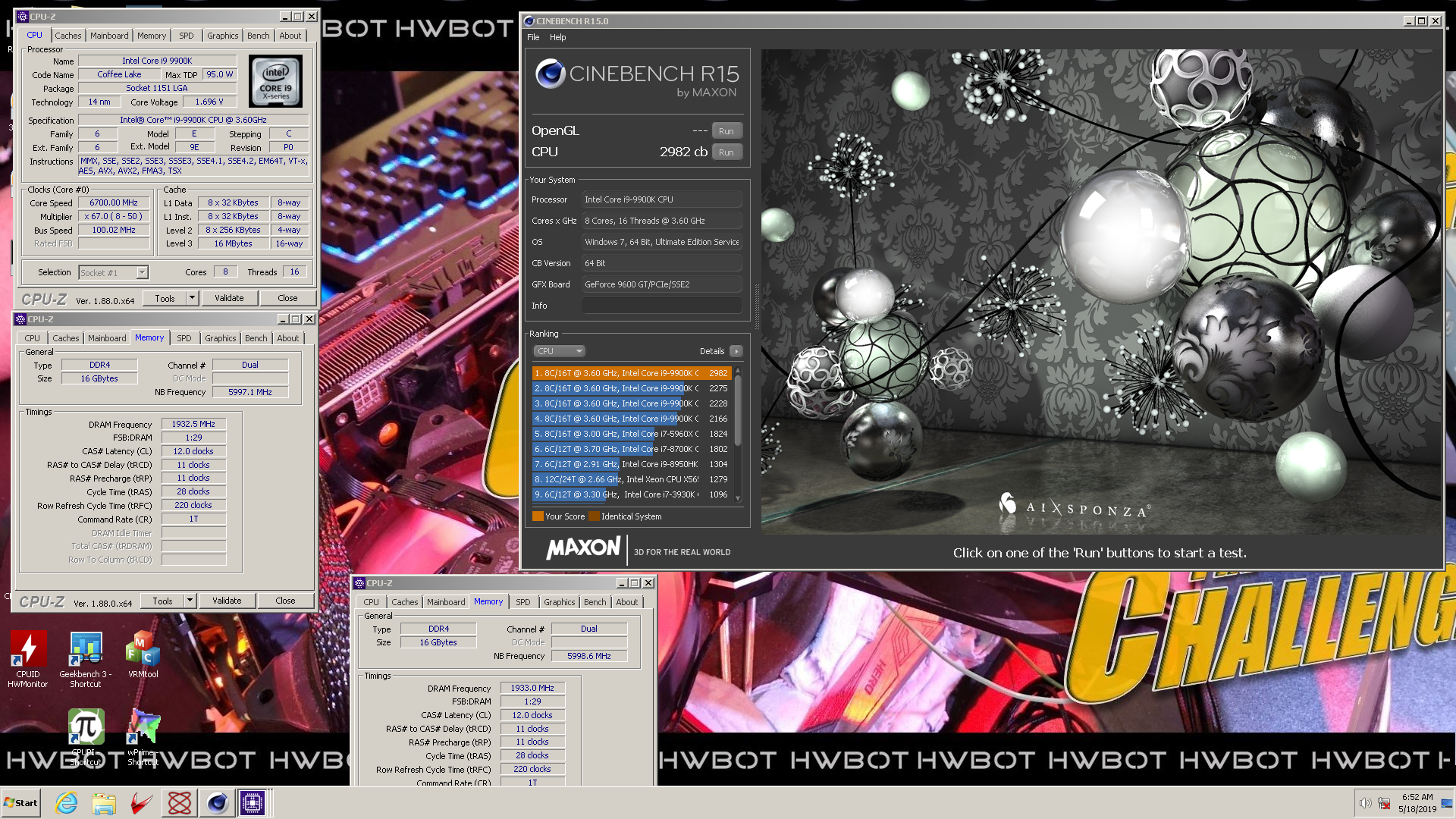Click Tools button in top CPU-Z

pyautogui.click(x=165, y=298)
